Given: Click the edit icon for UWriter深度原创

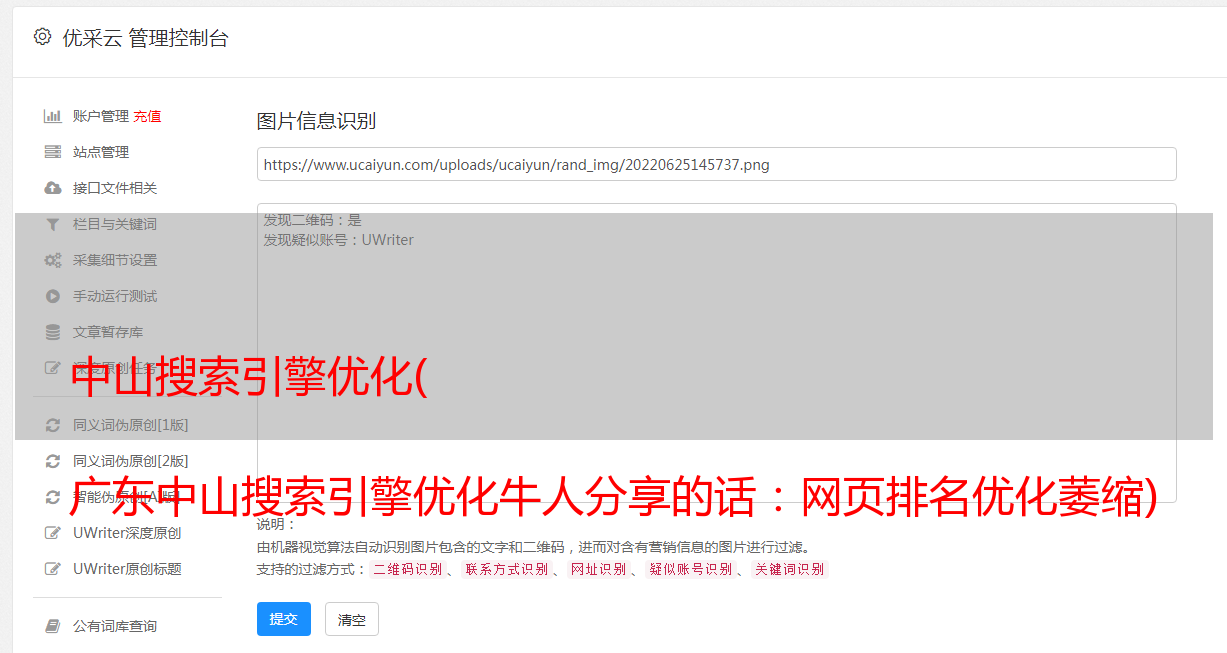Looking at the screenshot, I should (x=53, y=533).
